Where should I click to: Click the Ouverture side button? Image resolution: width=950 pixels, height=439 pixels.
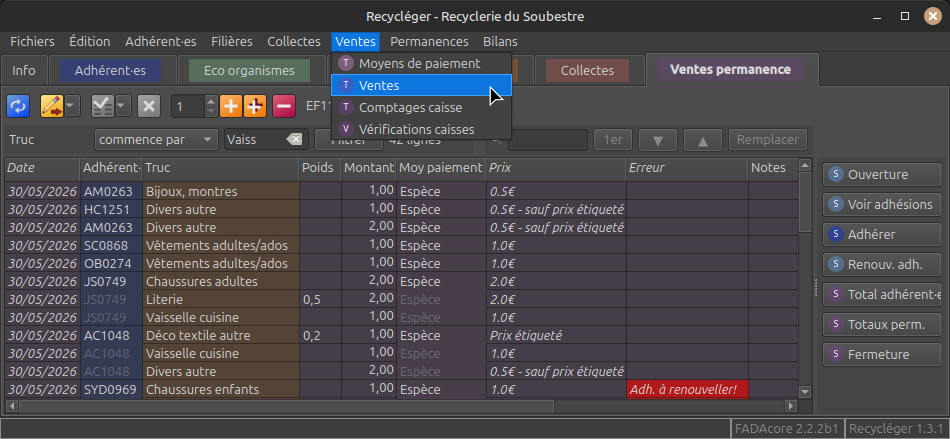(882, 174)
